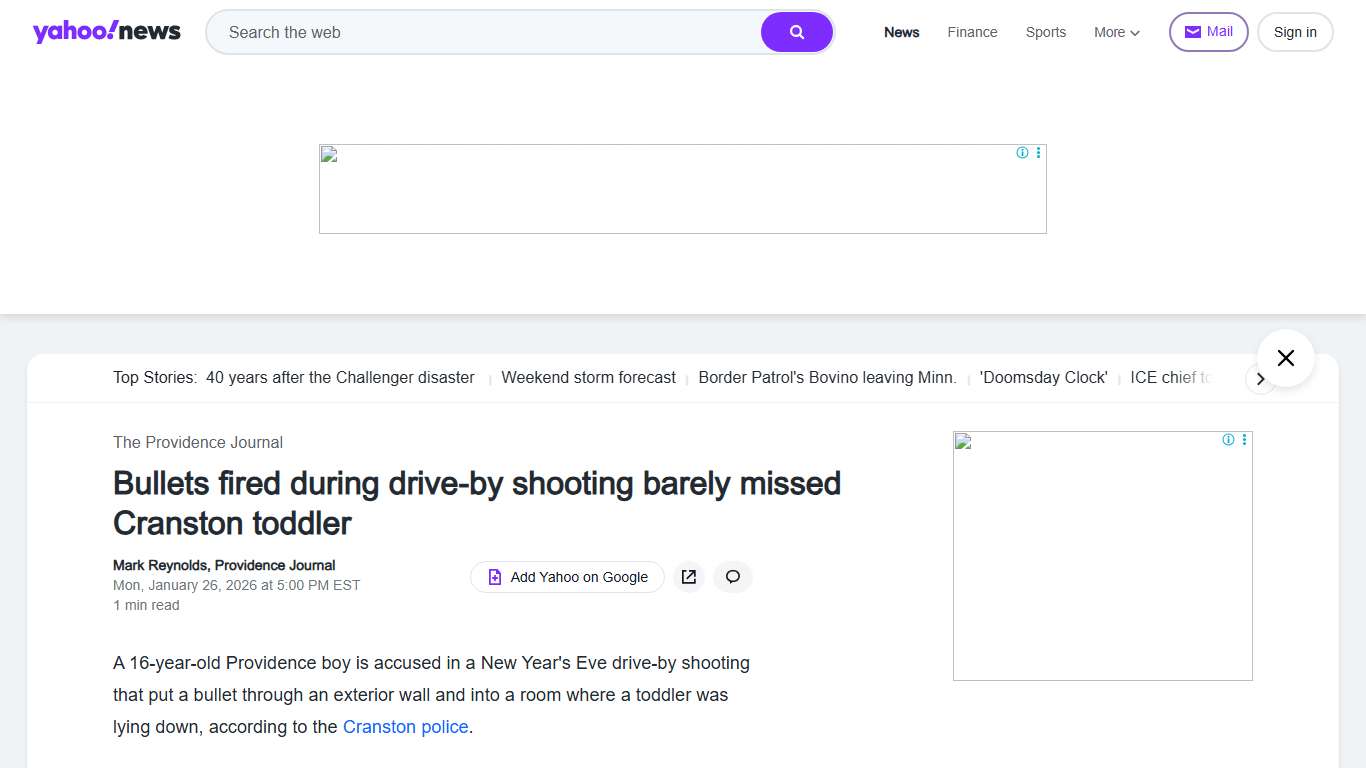Follow the Cranston police link
The height and width of the screenshot is (768, 1366).
point(405,727)
